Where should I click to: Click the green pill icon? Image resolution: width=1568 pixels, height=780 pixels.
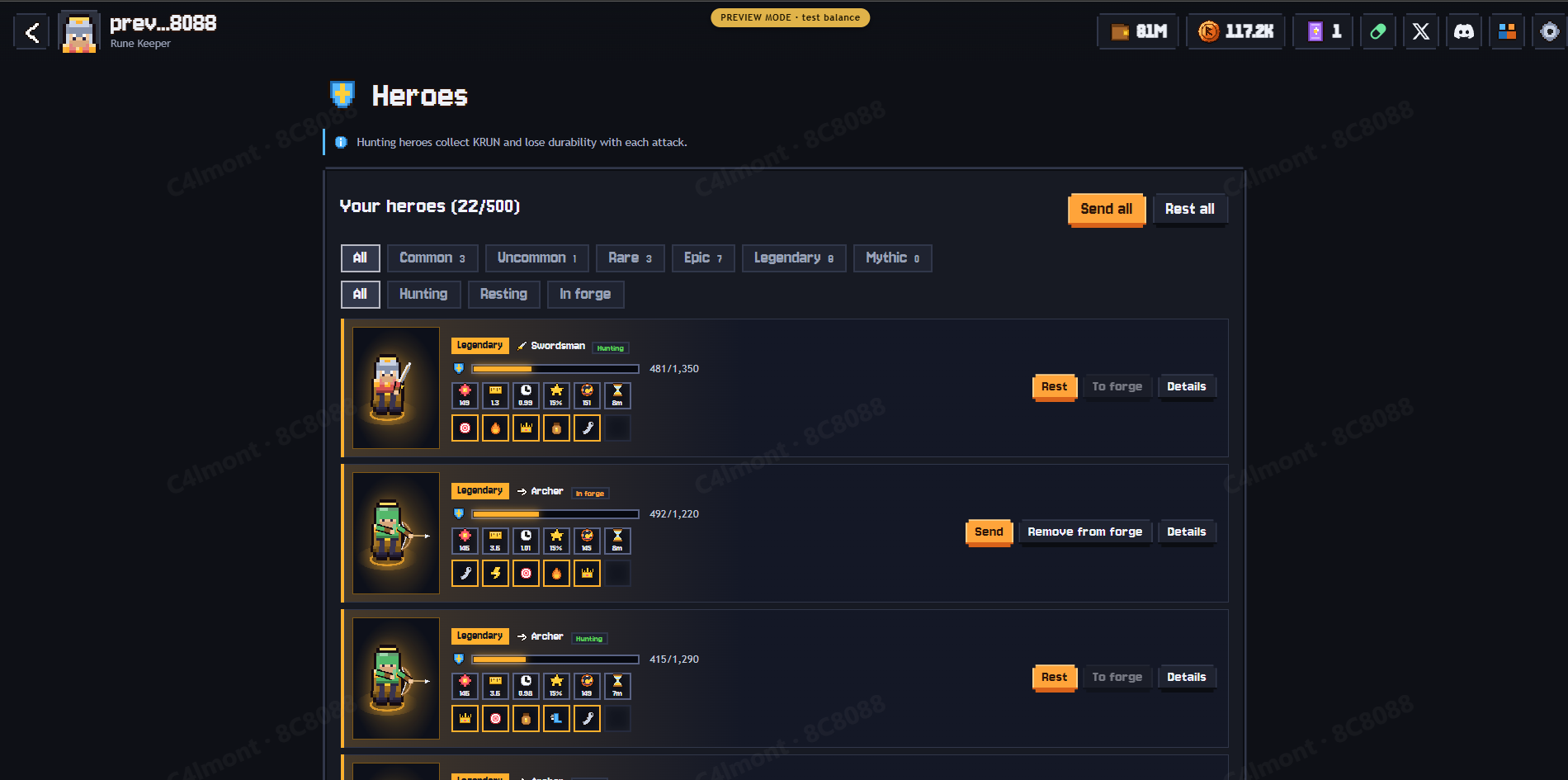1377,31
